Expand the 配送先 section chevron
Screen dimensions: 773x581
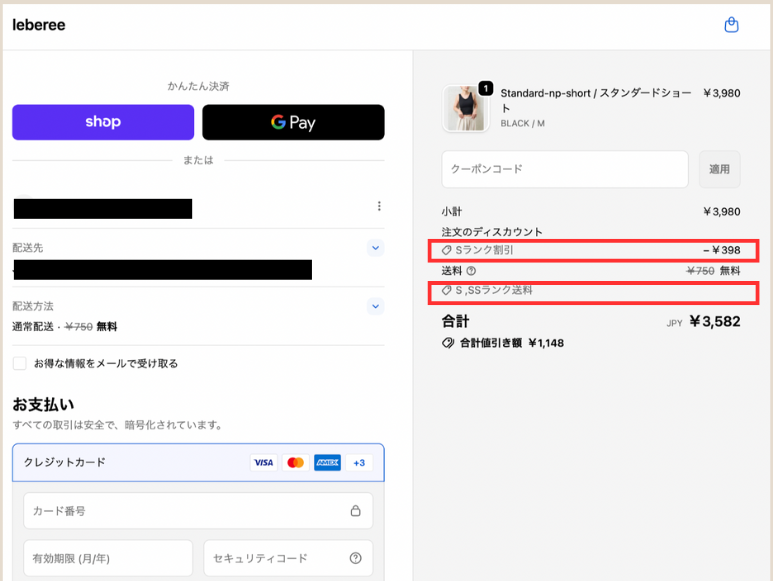[375, 247]
